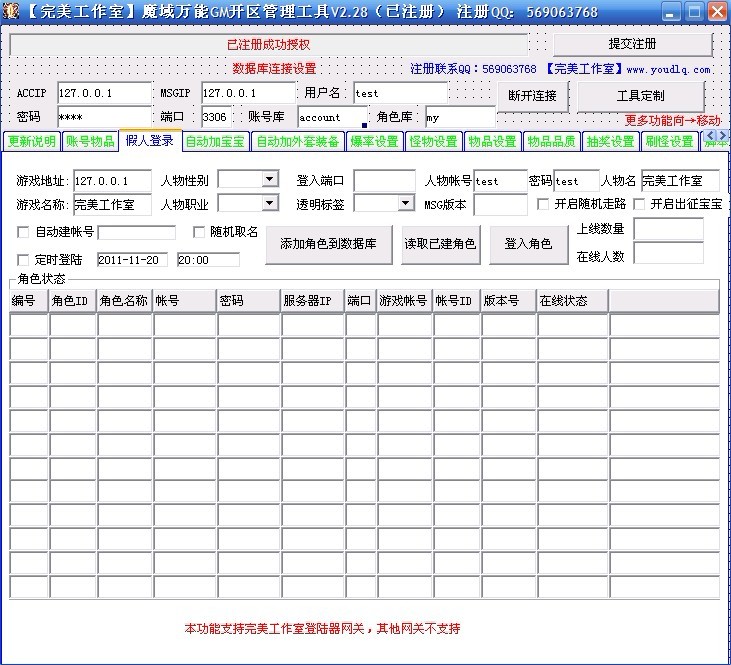Click the 读取已建角色 button

click(440, 244)
